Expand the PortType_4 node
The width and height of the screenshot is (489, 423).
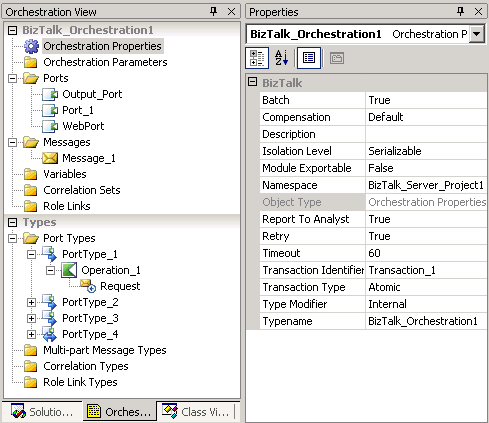coord(31,334)
